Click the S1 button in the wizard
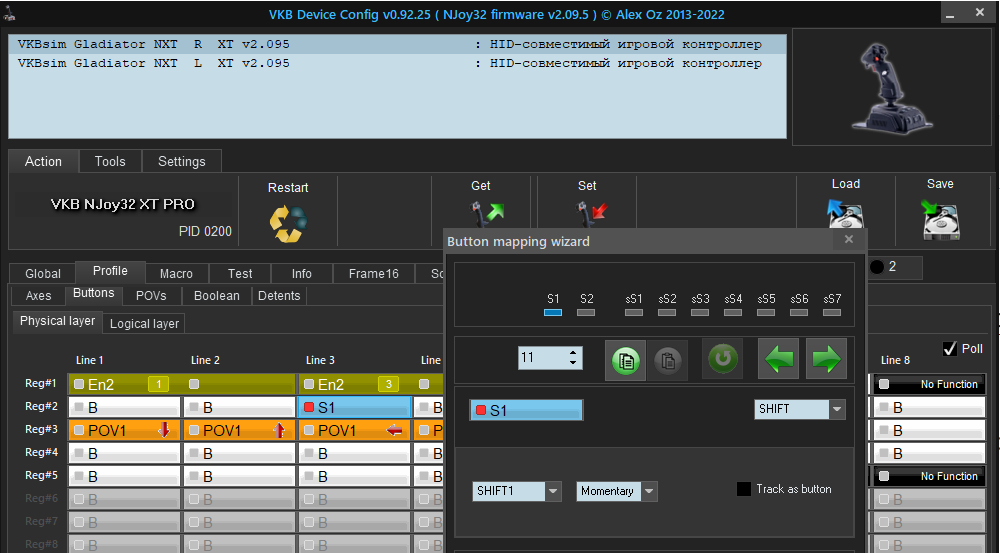This screenshot has width=1000, height=553. [526, 410]
